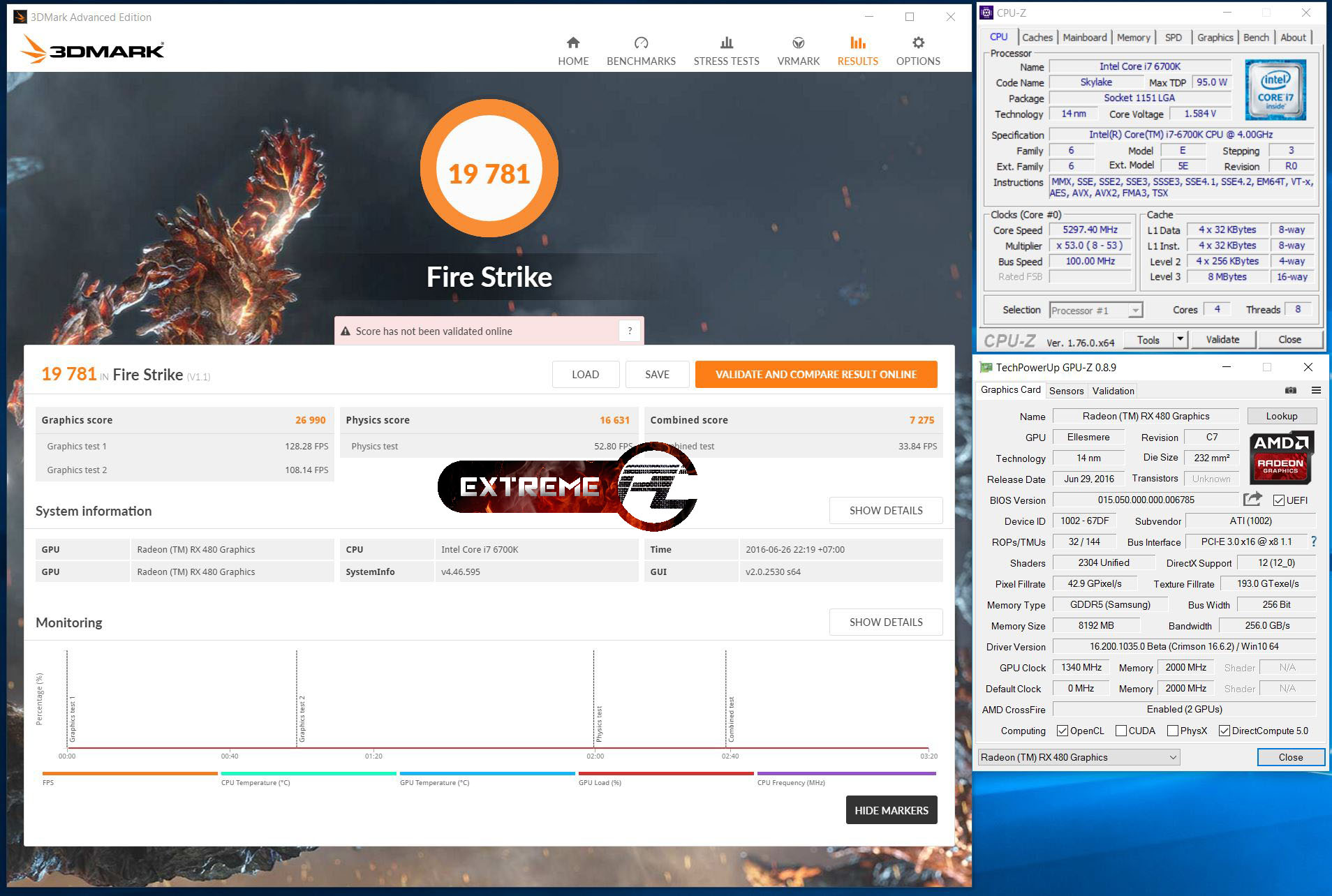Go to Stress Tests icon
The height and width of the screenshot is (896, 1332).
pos(726,43)
